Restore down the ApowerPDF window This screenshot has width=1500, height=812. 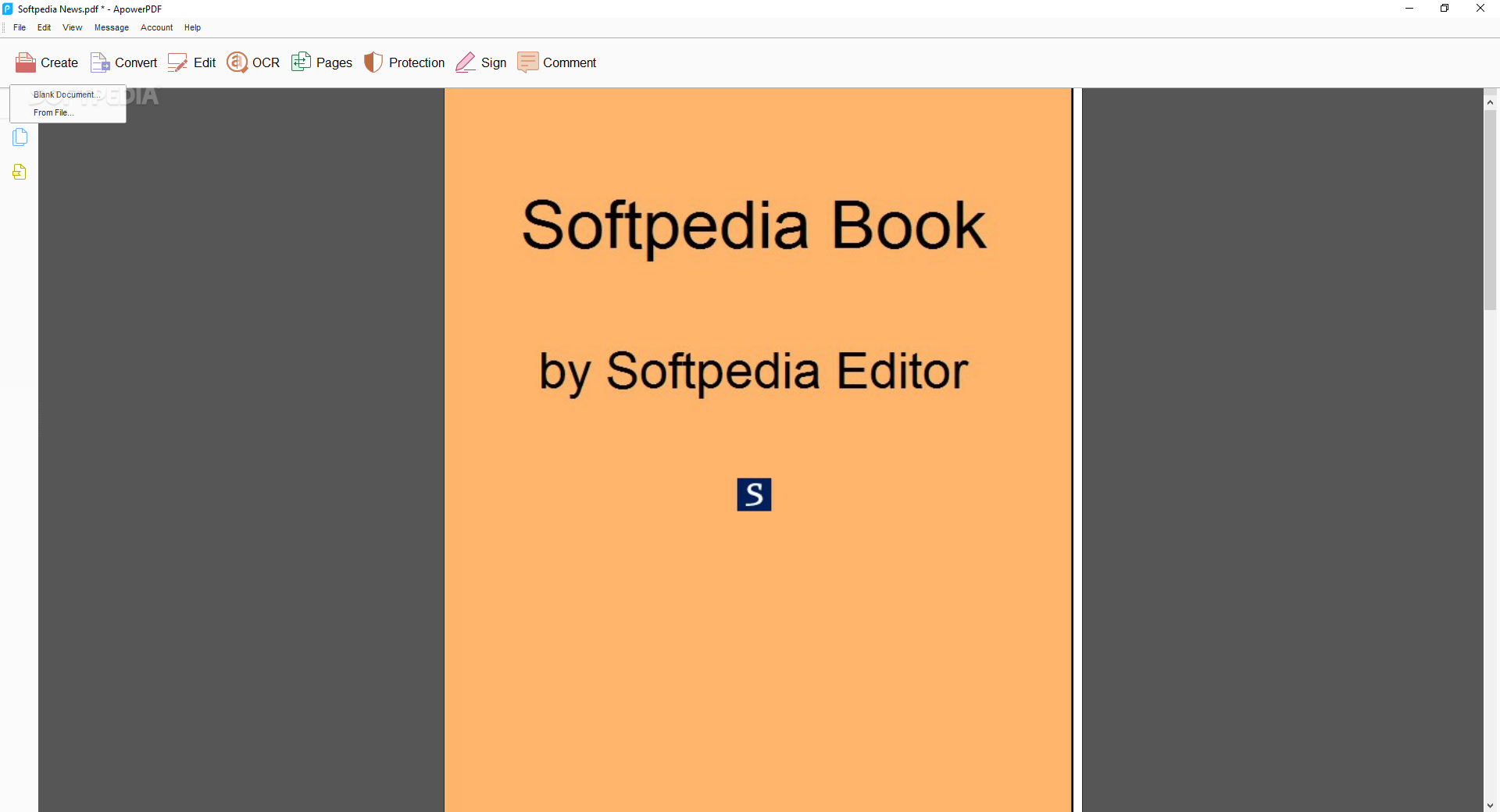click(1445, 9)
